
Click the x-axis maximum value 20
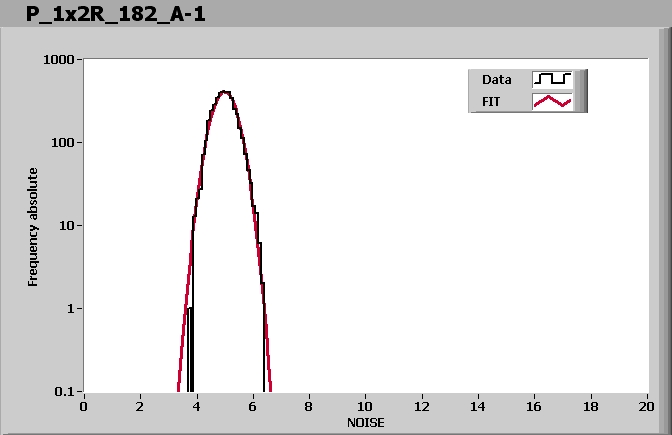pos(646,407)
